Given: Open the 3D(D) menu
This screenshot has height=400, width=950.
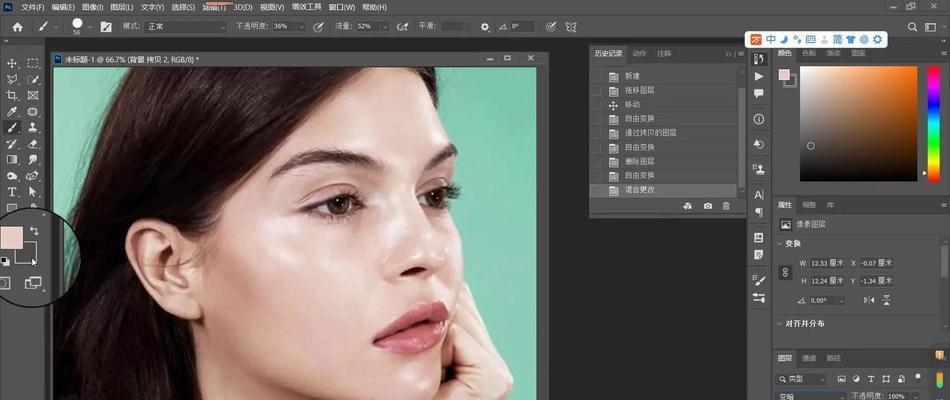Looking at the screenshot, I should pyautogui.click(x=243, y=7).
